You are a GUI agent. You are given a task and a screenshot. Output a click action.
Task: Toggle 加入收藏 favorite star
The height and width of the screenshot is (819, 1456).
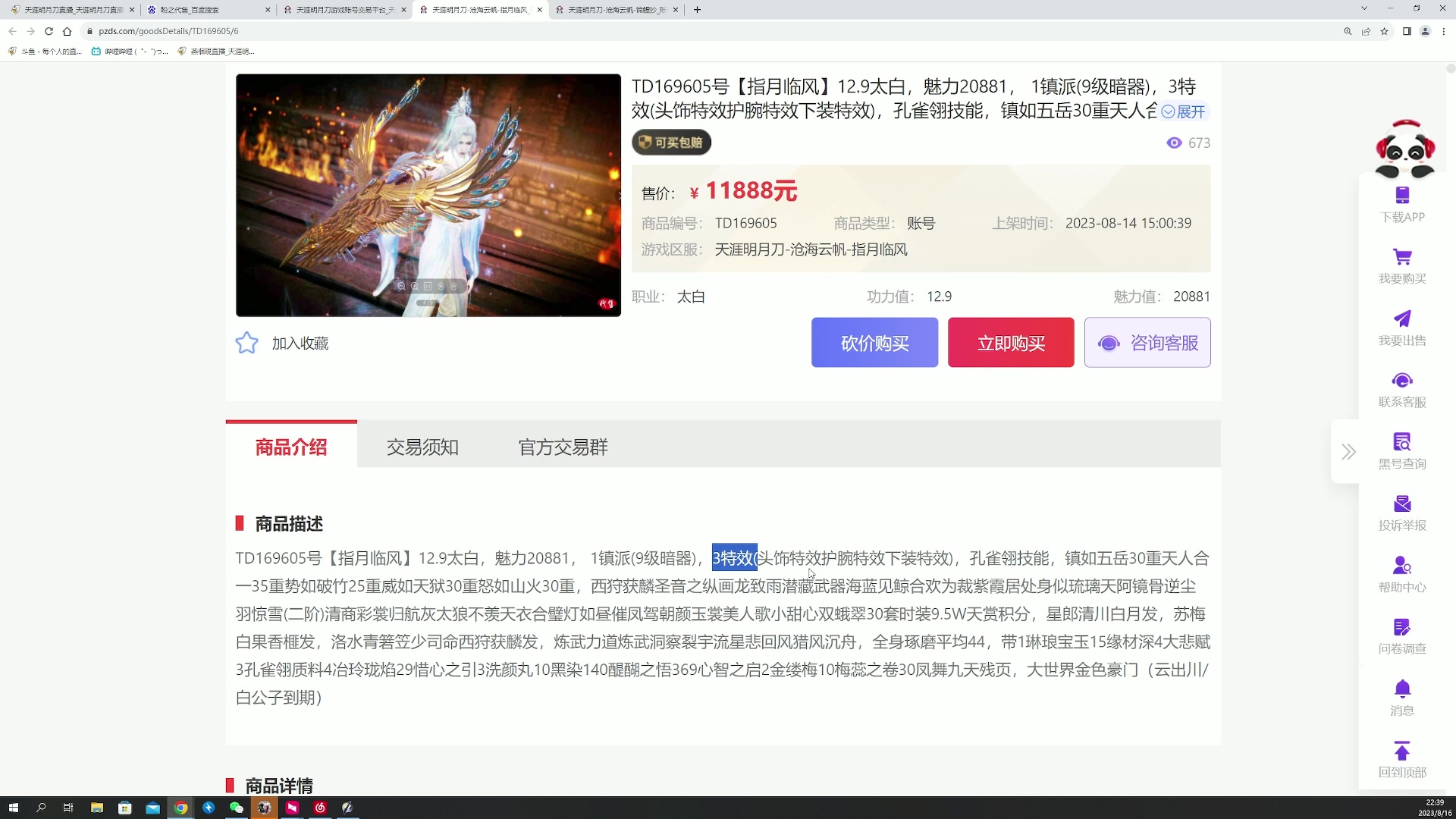[x=246, y=343]
